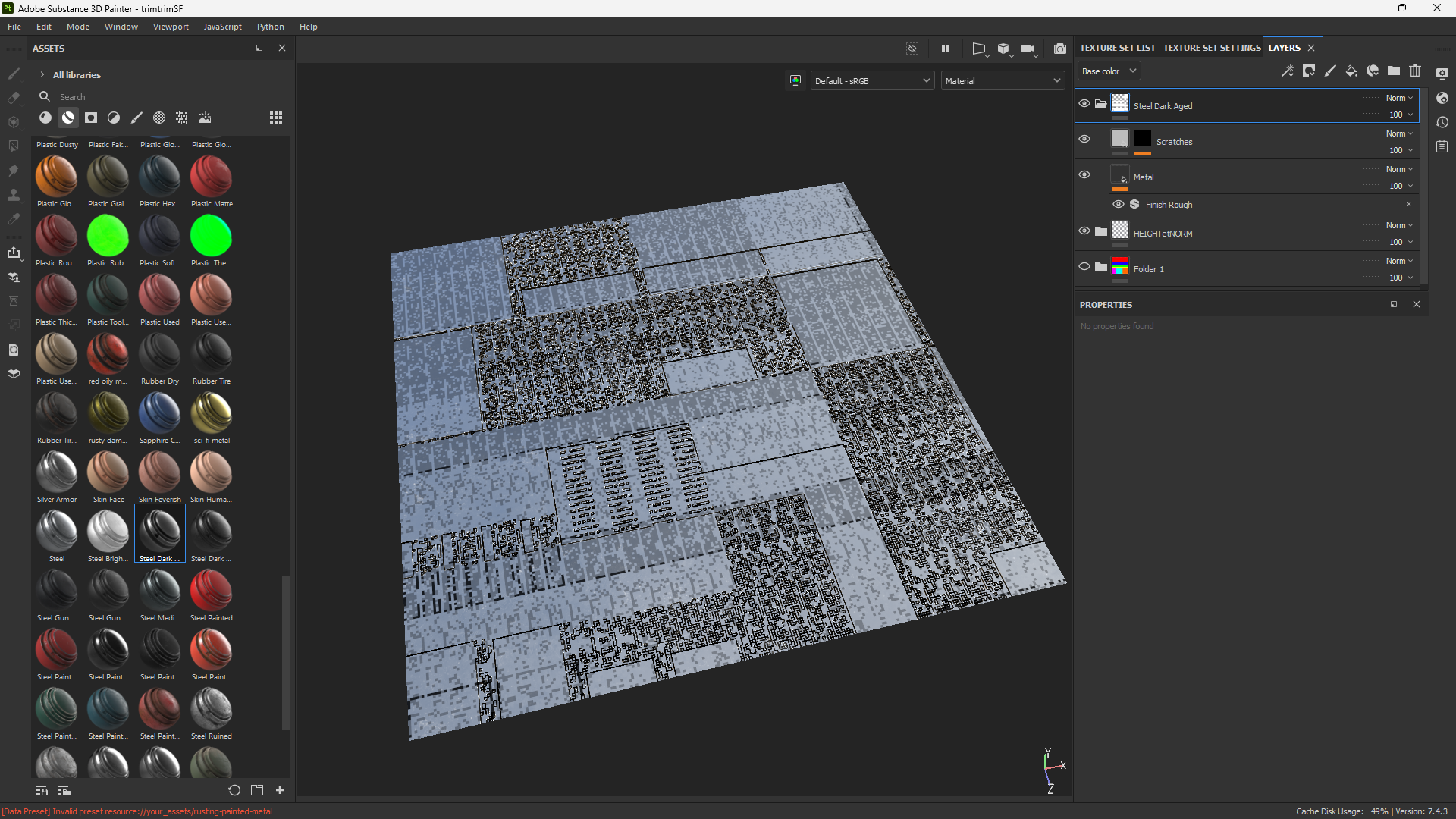Switch to Texture Set List tab
The image size is (1456, 819).
1117,48
